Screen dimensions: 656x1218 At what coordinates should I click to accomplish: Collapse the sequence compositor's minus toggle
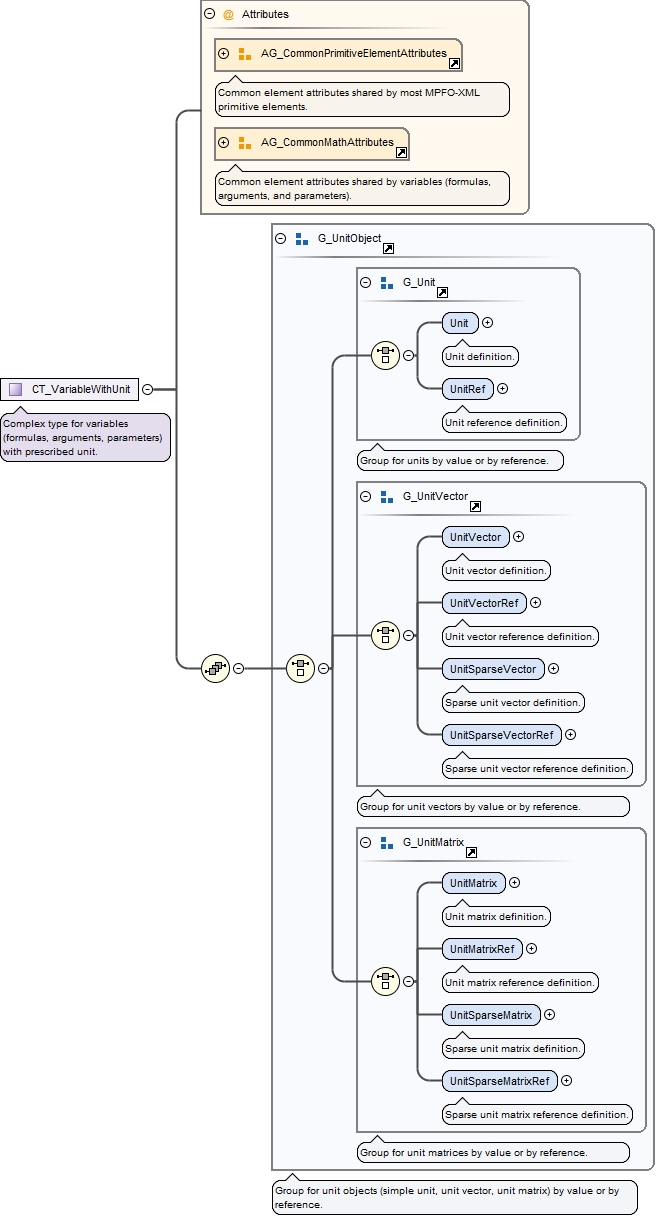[238, 668]
